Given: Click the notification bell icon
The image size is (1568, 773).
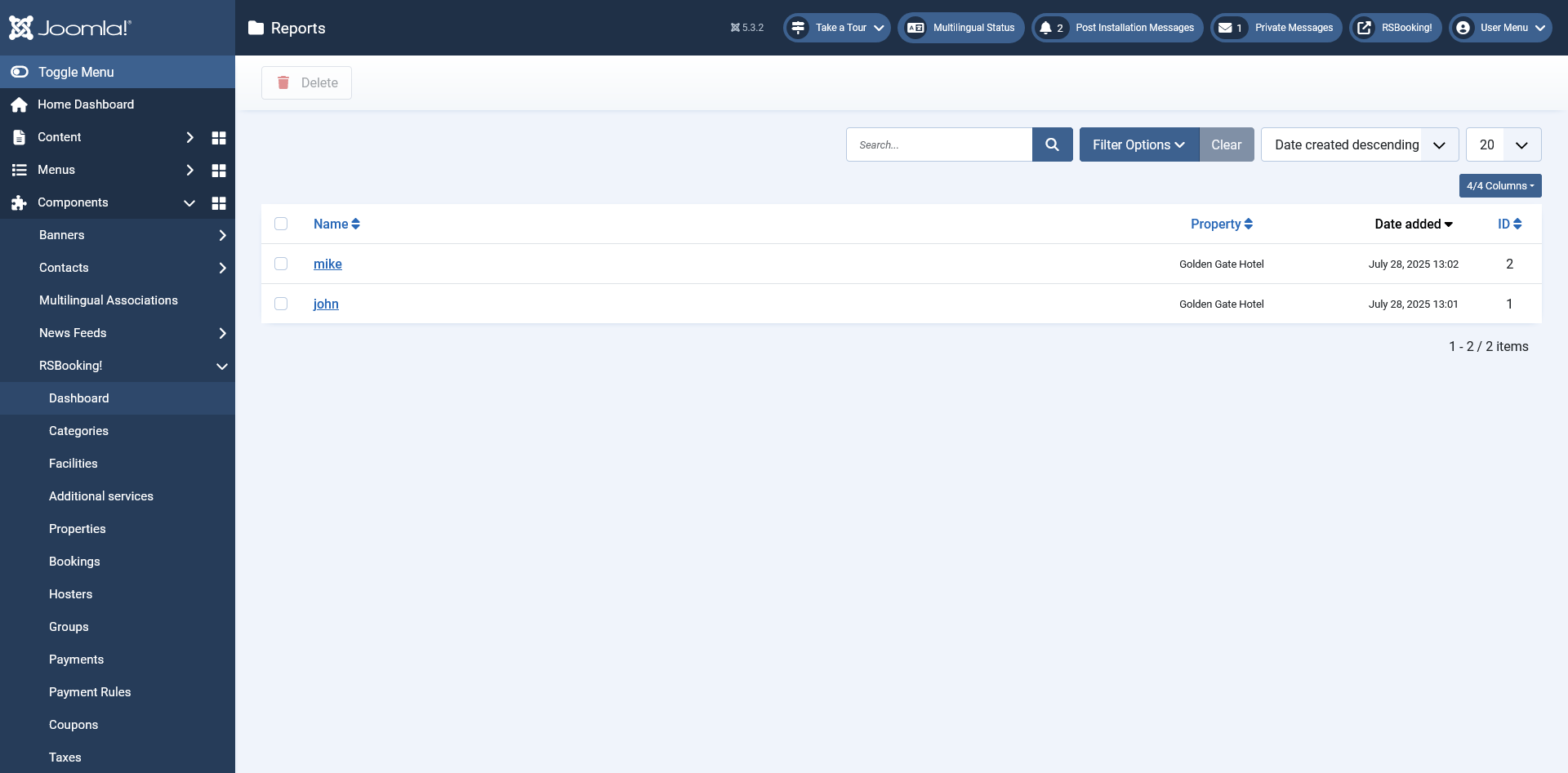Looking at the screenshot, I should pyautogui.click(x=1045, y=28).
